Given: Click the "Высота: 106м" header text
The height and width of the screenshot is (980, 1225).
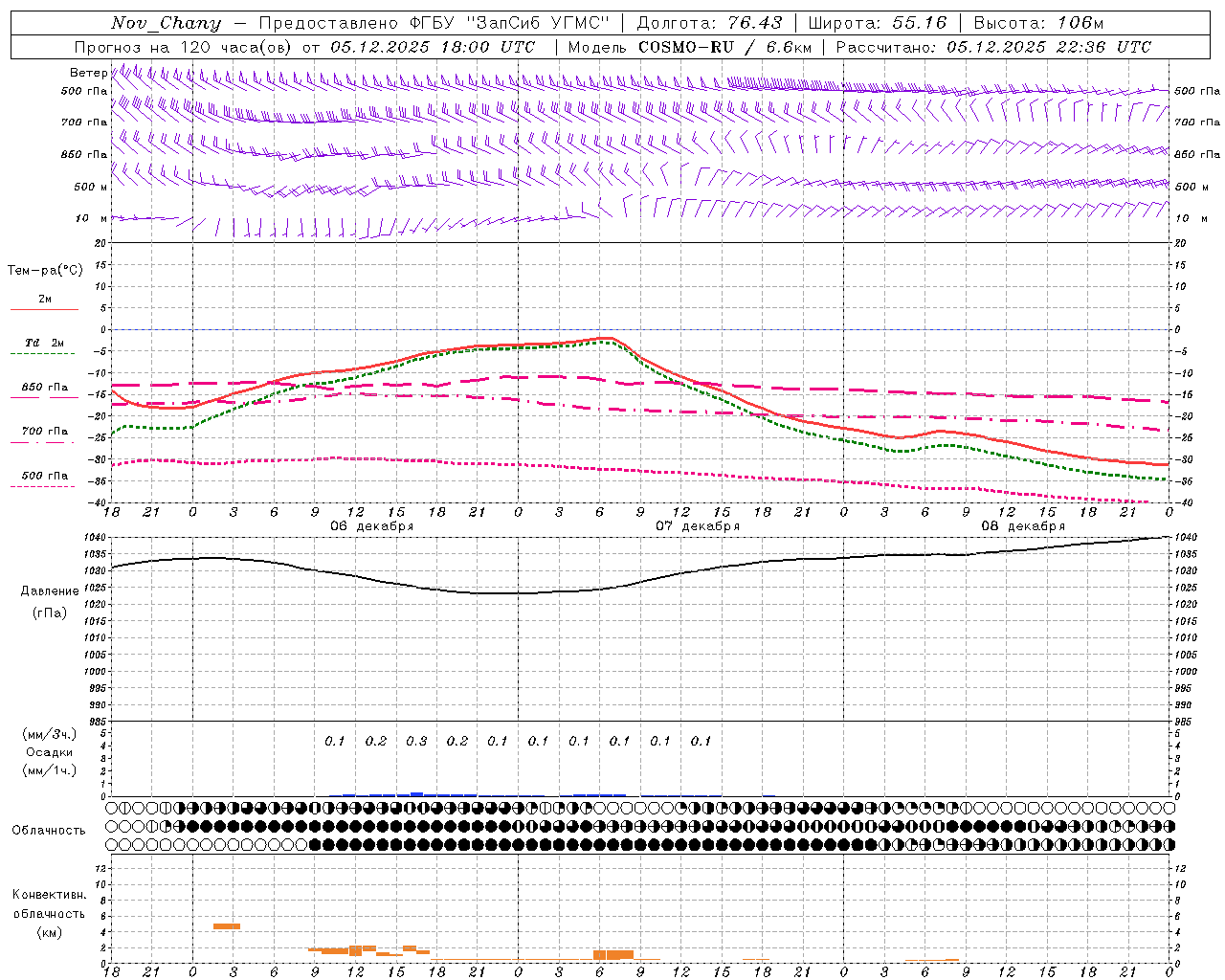Looking at the screenshot, I should tap(1038, 23).
